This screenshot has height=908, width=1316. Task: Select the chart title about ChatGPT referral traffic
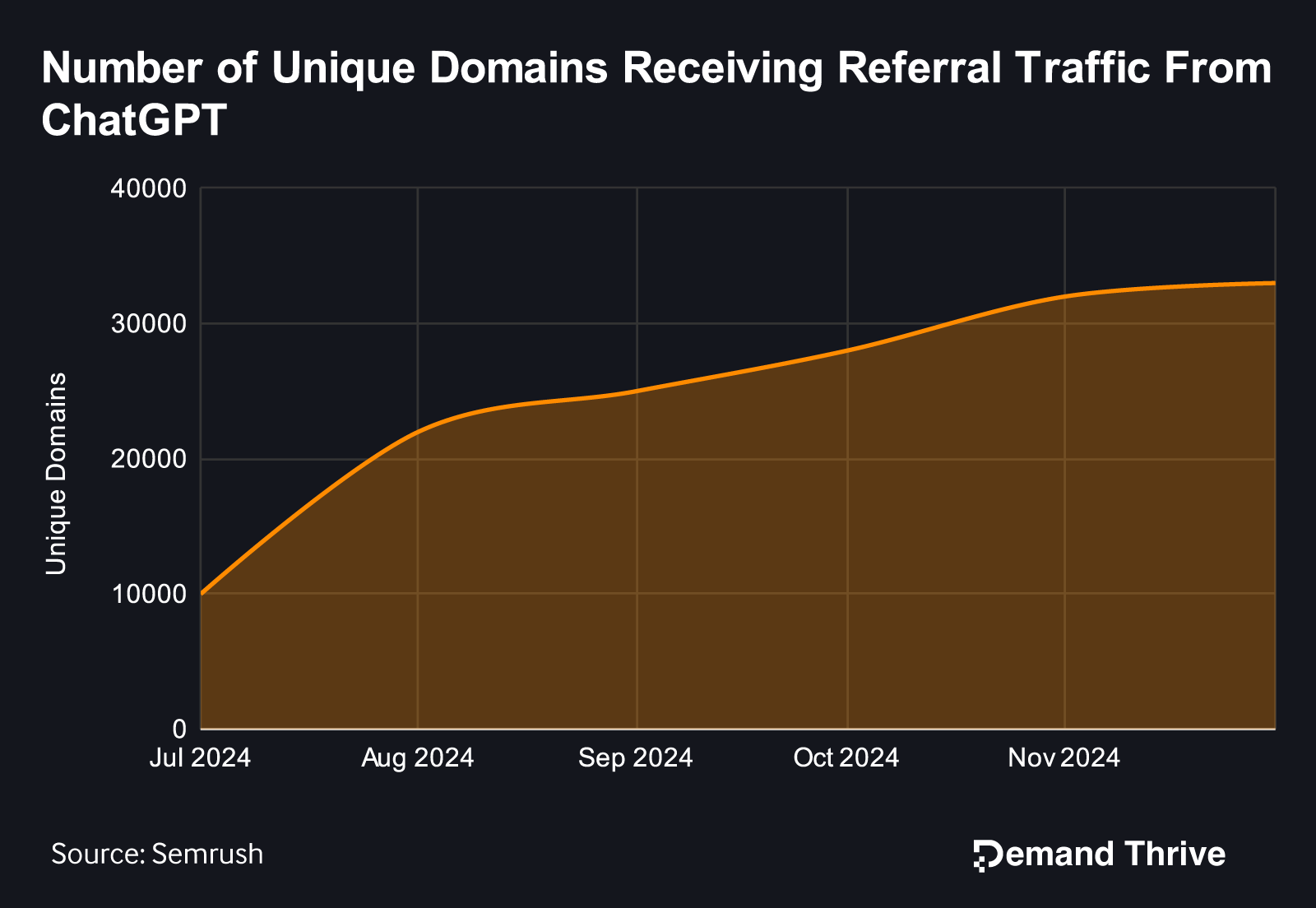tap(656, 94)
